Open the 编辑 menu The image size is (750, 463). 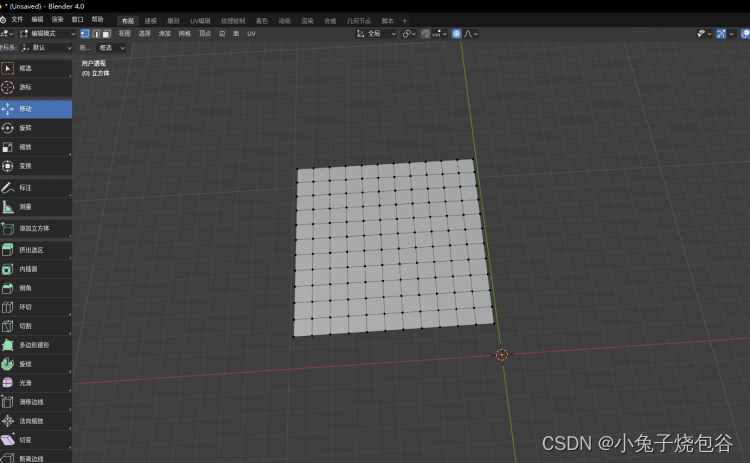(37, 20)
